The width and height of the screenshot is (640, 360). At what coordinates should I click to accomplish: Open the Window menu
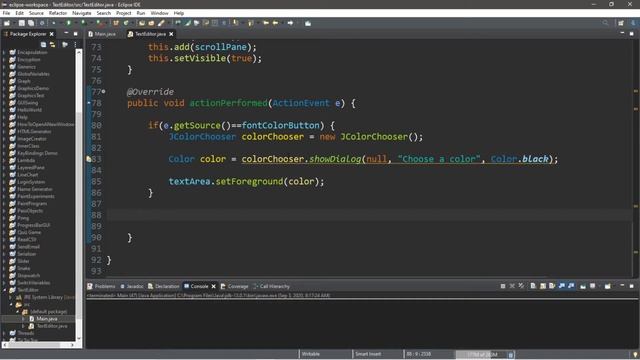point(159,13)
